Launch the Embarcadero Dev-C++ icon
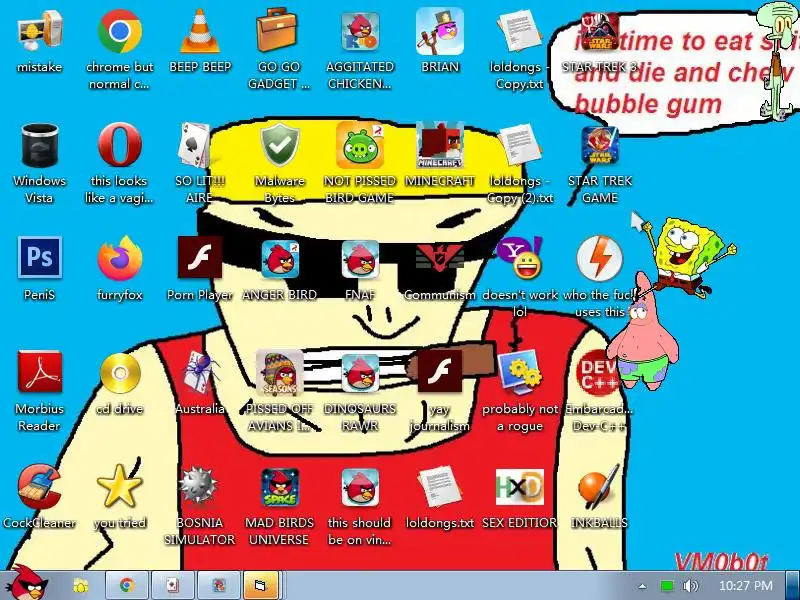 598,372
